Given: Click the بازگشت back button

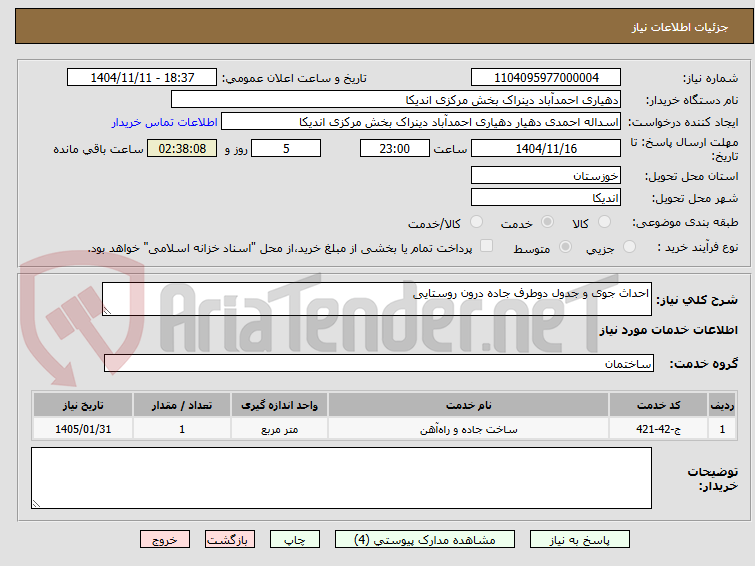Looking at the screenshot, I should point(230,540).
